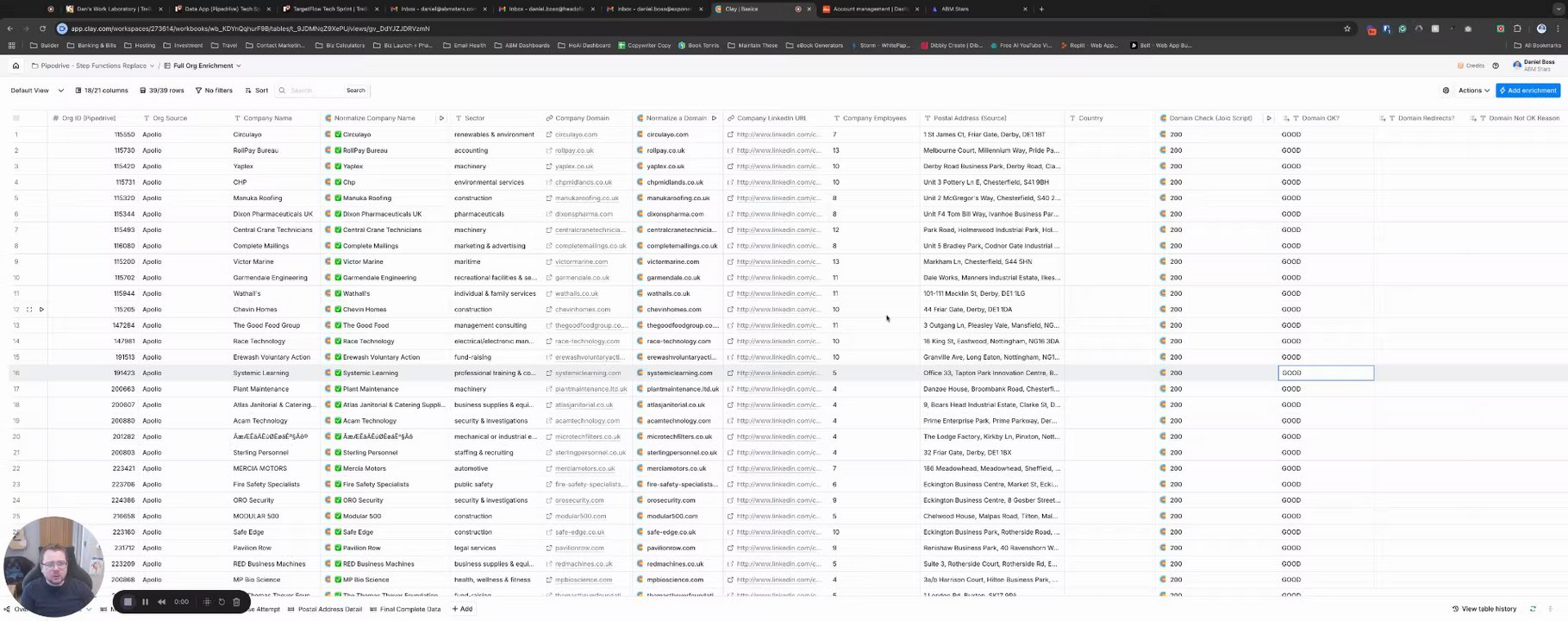Add a new table with + Add
Viewport: 1568px width, 621px height.
point(462,610)
